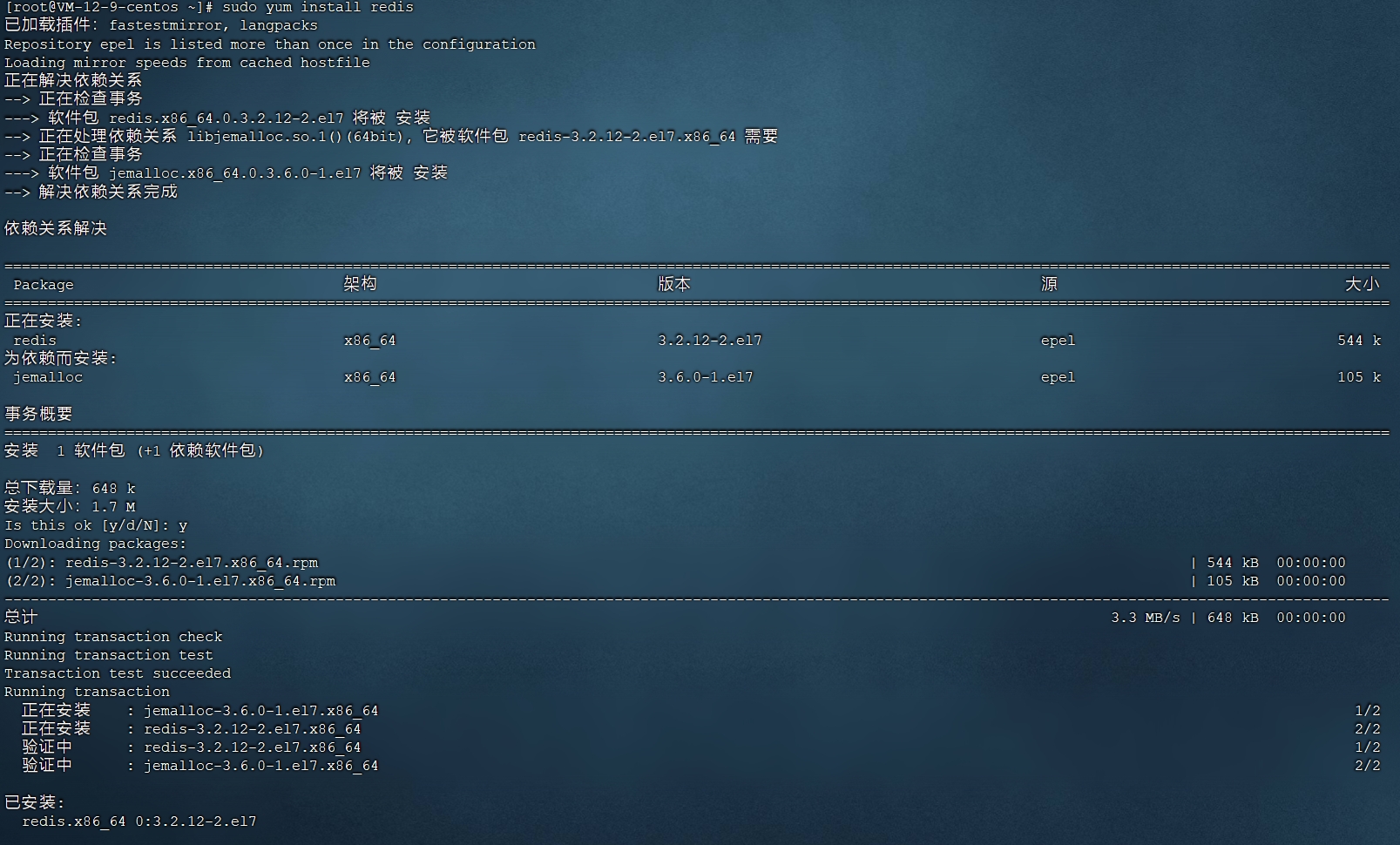
Task: Click '为依赖而安装:' label
Action: pyautogui.click(x=61, y=358)
